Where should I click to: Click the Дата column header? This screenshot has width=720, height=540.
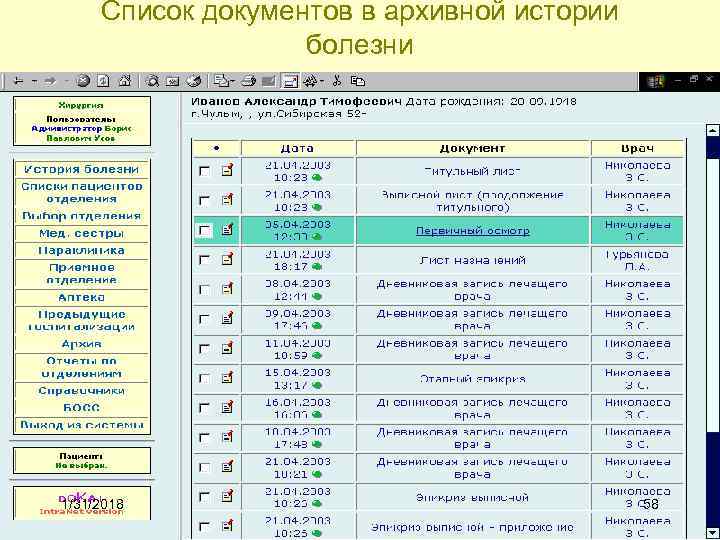click(298, 148)
